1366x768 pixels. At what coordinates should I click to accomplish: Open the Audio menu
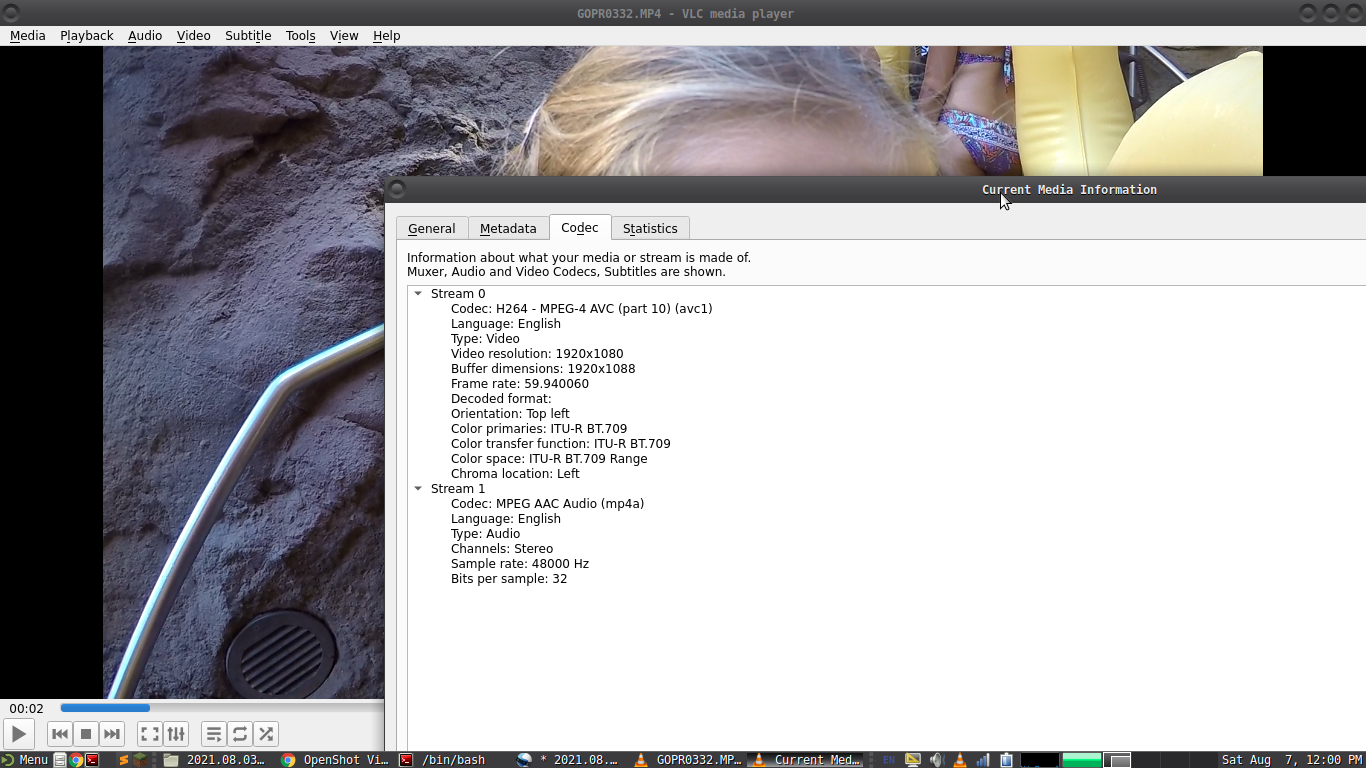145,35
